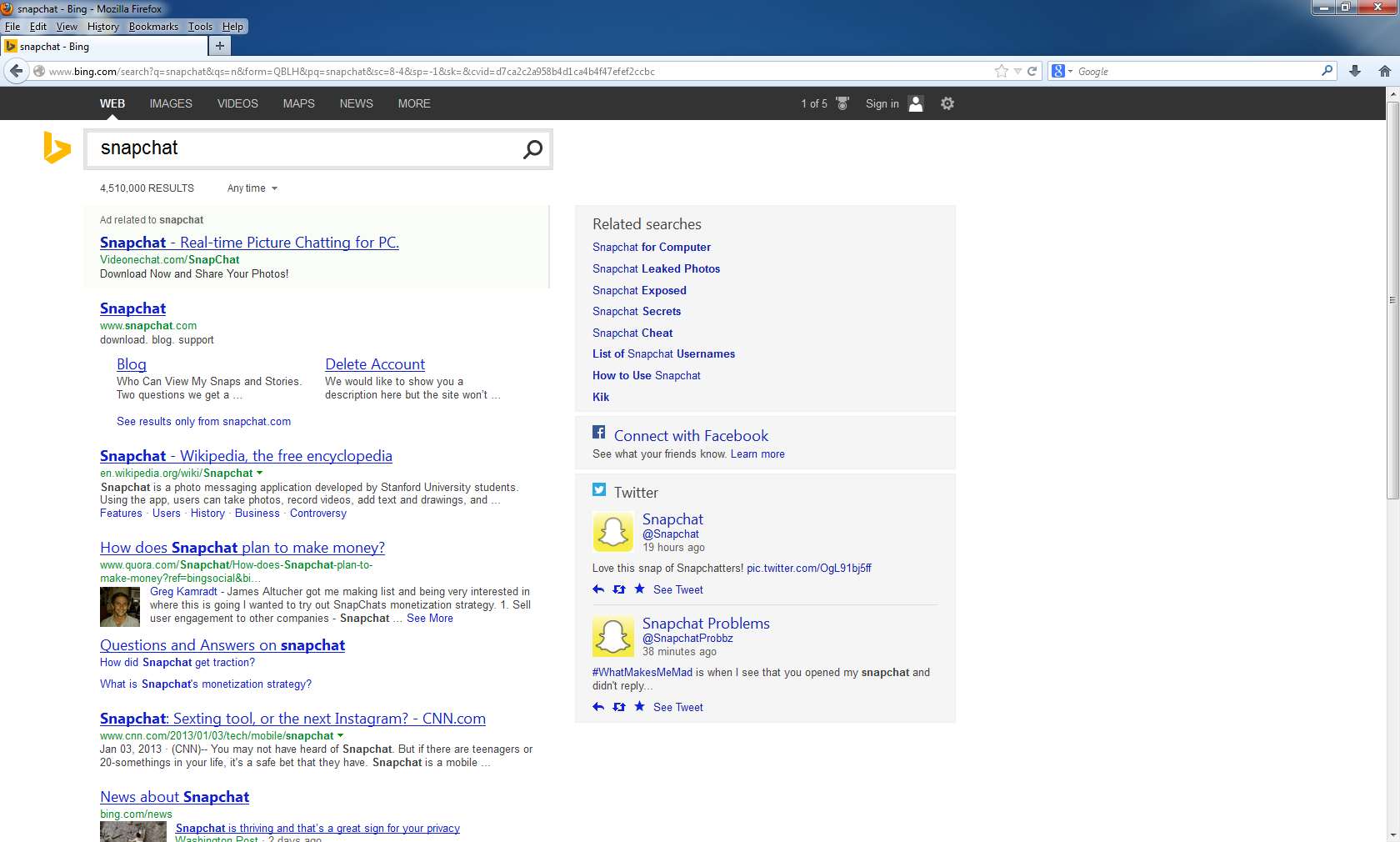Click the Facebook logo icon
This screenshot has width=1400, height=842.
(598, 432)
